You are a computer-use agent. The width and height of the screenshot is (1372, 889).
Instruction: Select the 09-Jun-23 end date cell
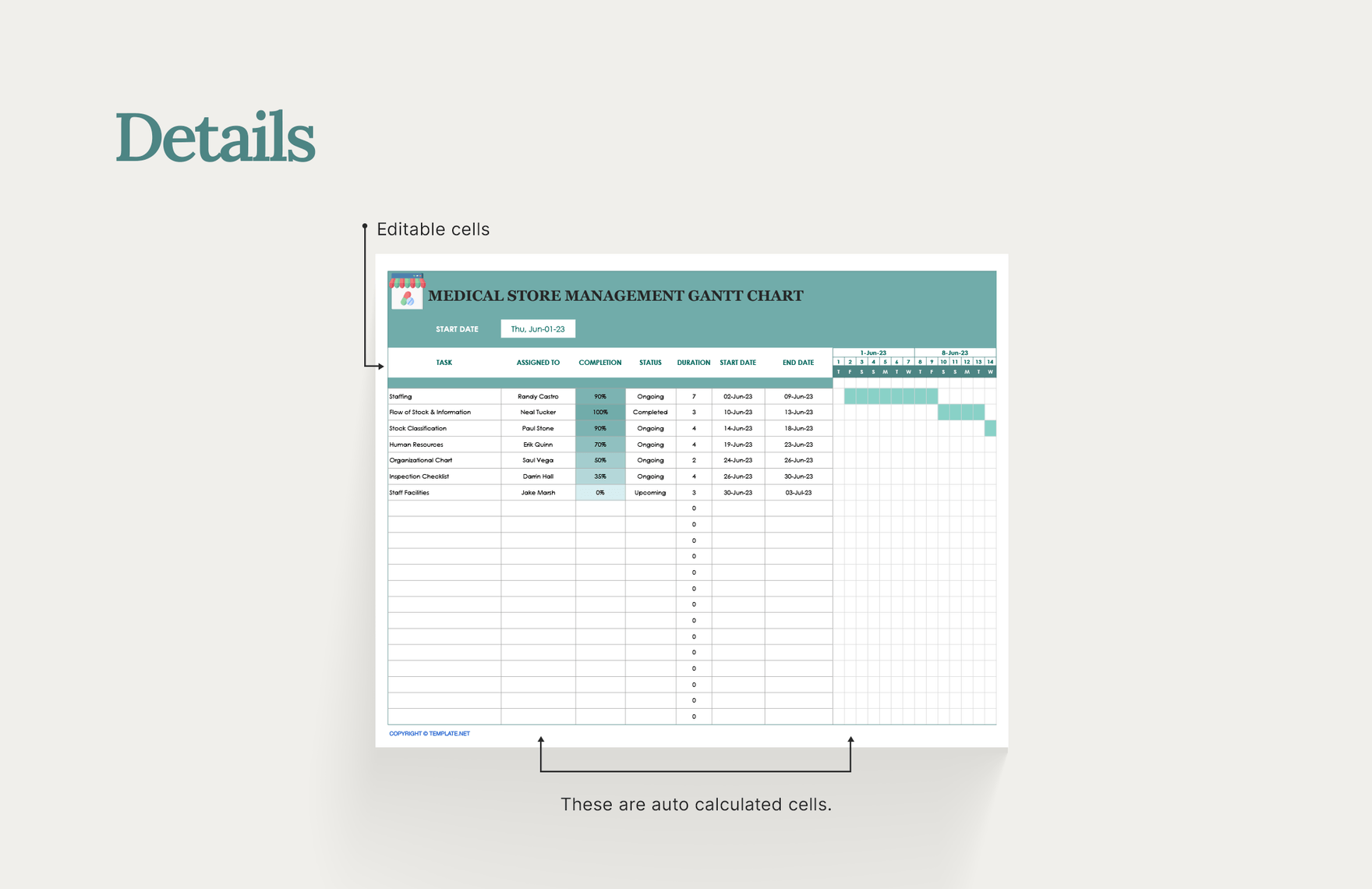tap(798, 396)
